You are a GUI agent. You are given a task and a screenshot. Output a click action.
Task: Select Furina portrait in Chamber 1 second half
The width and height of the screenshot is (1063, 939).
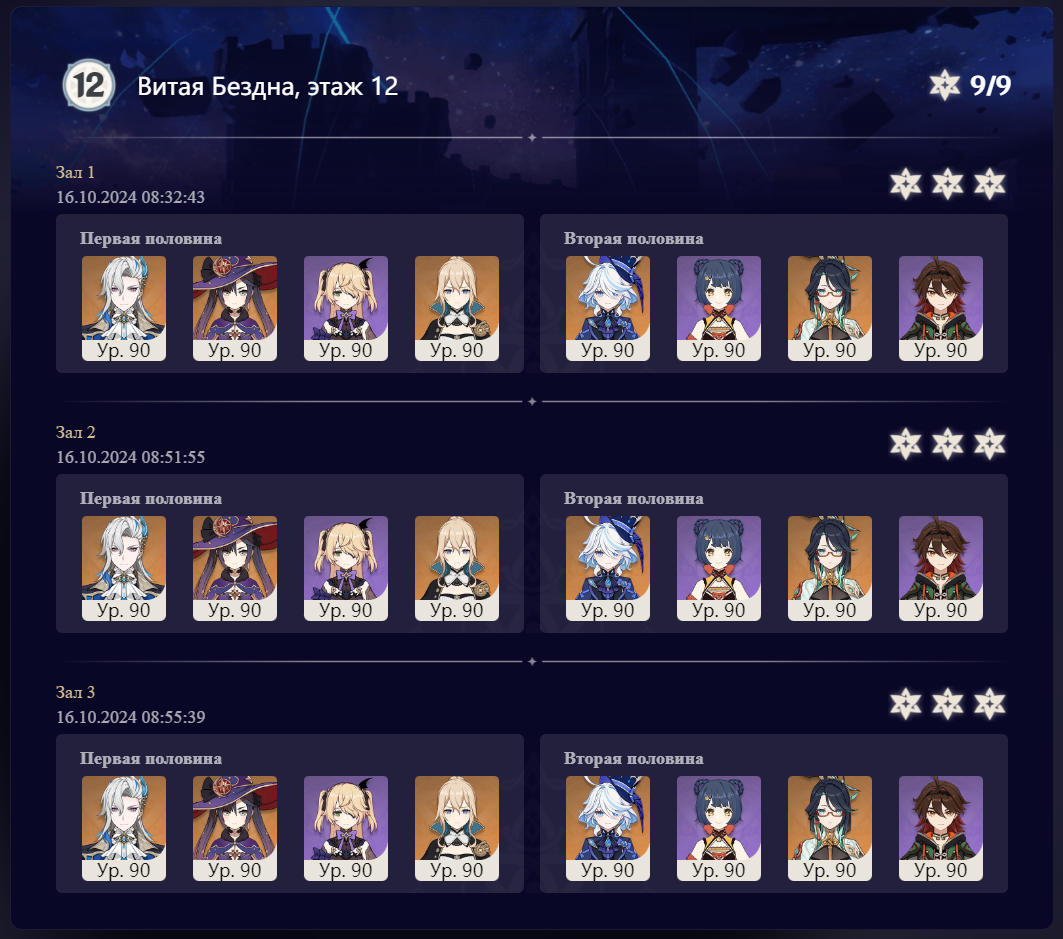point(607,308)
